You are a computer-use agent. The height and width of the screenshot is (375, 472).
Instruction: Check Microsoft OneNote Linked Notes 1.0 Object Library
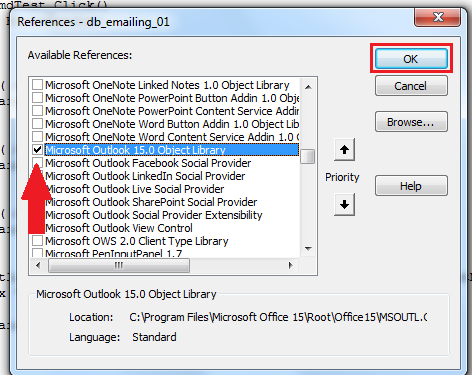click(37, 85)
